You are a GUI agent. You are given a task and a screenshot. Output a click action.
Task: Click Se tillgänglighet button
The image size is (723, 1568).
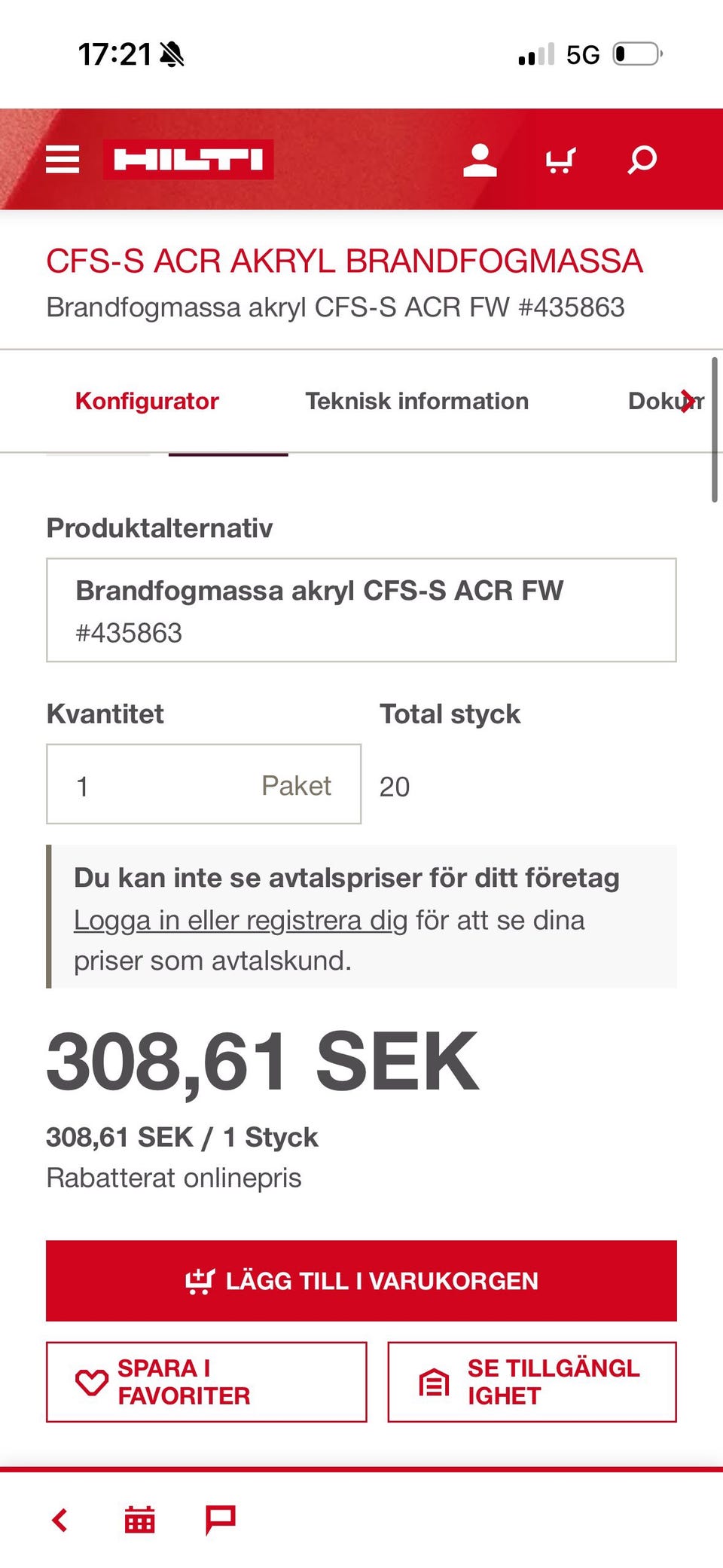click(x=532, y=1382)
